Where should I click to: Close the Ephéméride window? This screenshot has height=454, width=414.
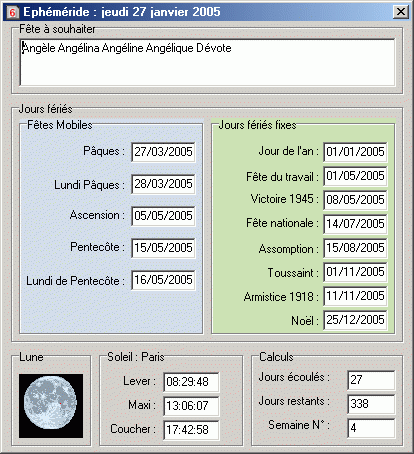pyautogui.click(x=400, y=12)
